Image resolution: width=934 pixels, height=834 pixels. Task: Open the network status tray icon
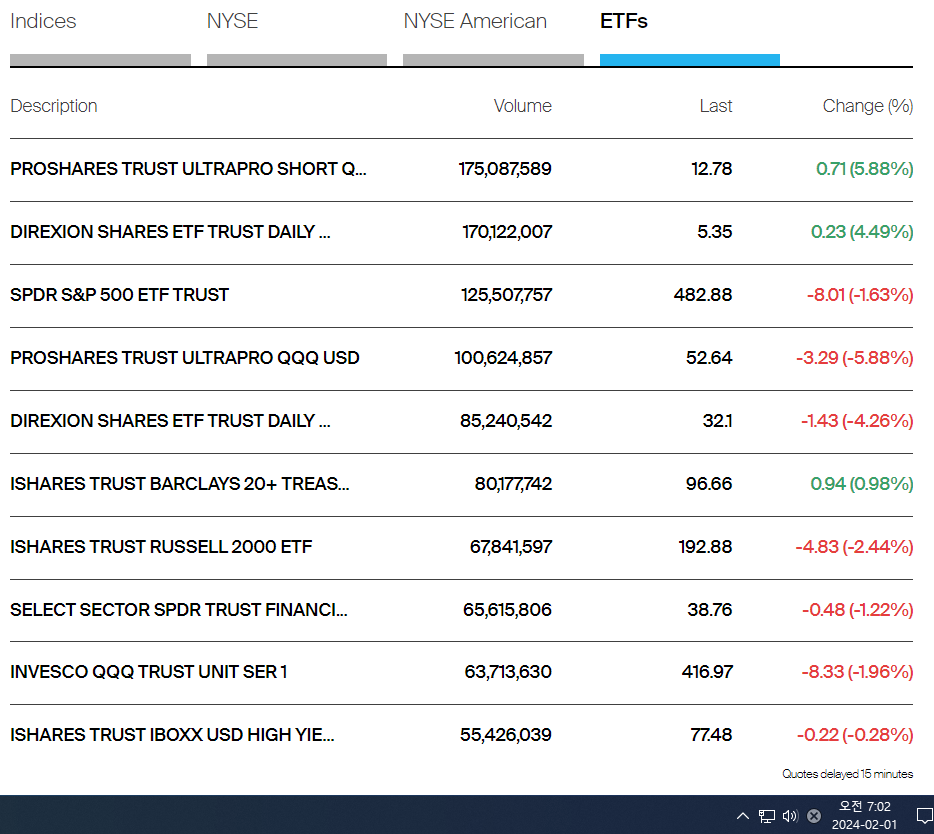767,816
